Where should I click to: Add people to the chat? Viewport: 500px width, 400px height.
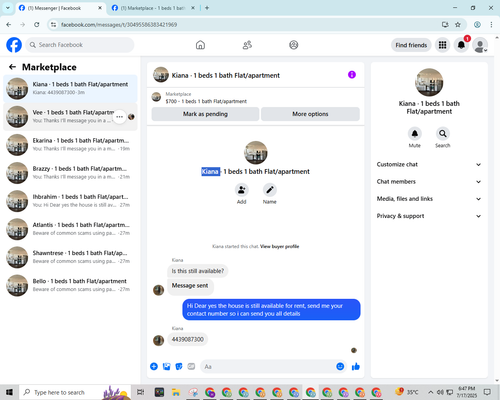pyautogui.click(x=242, y=190)
